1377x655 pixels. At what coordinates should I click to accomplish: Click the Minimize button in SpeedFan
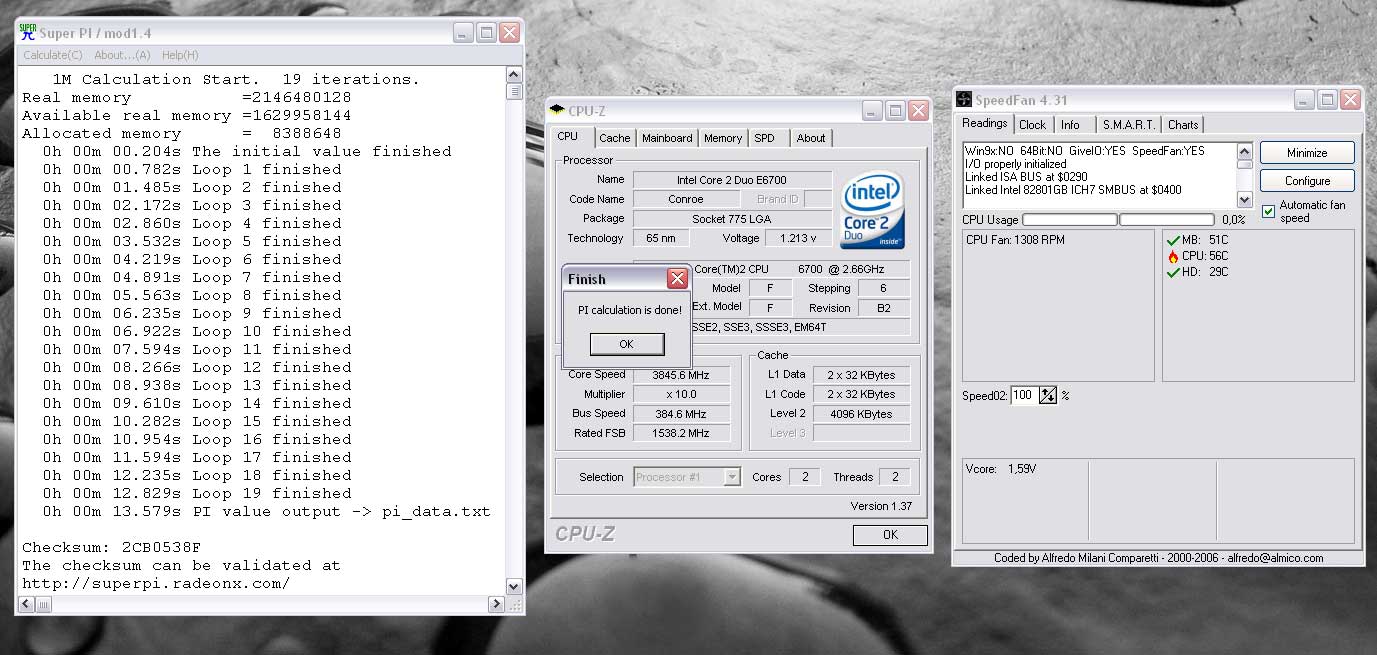(x=1307, y=153)
